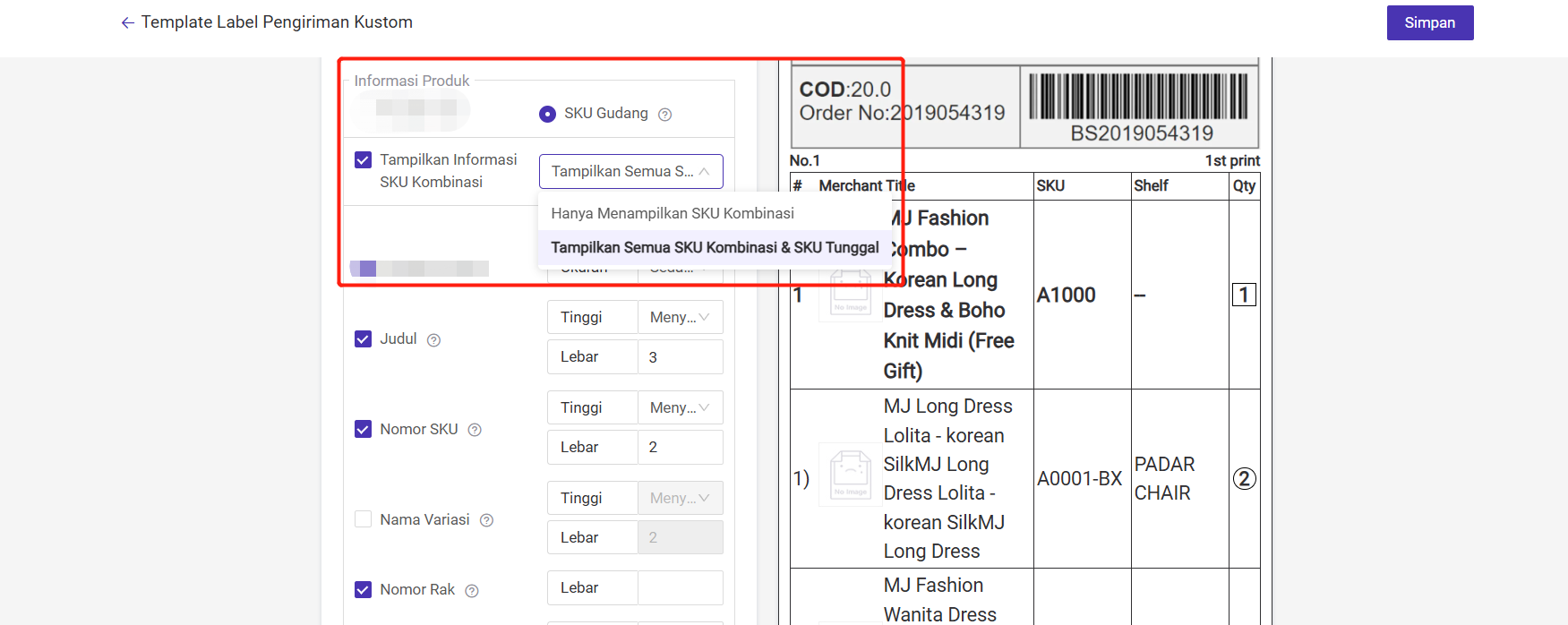Click the A1000 product placeholder image
The width and height of the screenshot is (1568, 625).
pyautogui.click(x=850, y=295)
